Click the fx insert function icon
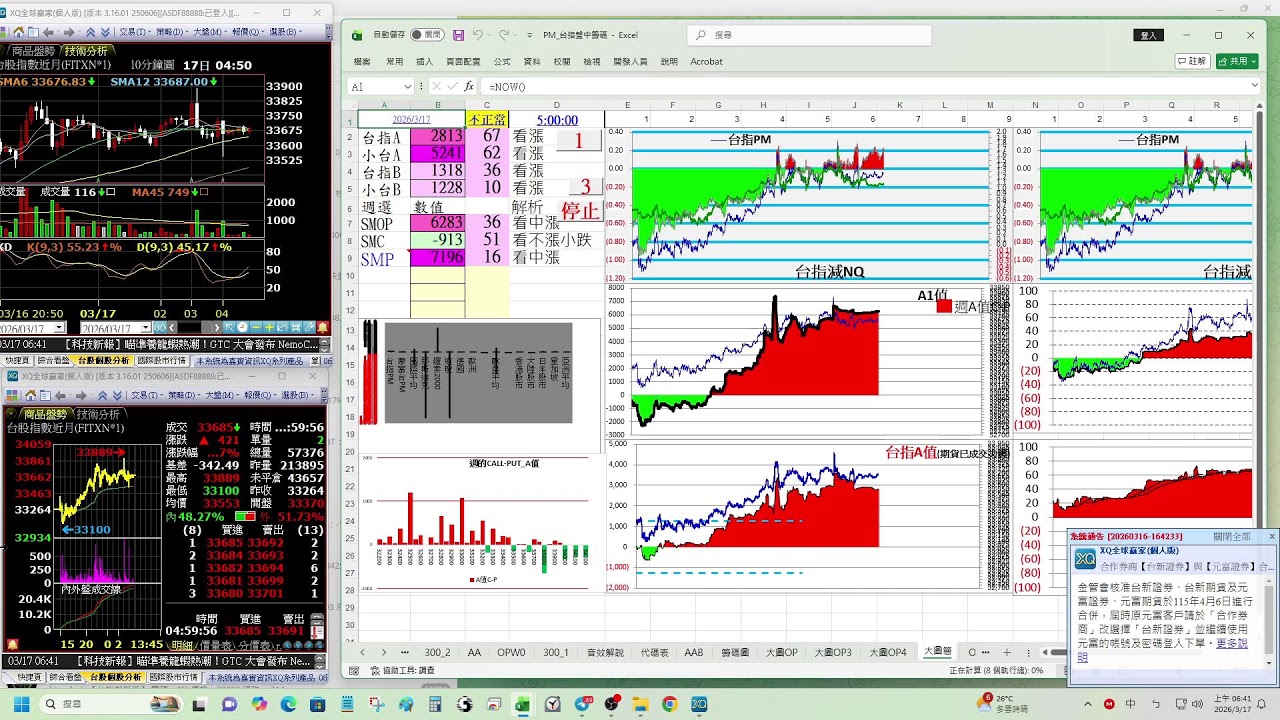Image resolution: width=1280 pixels, height=720 pixels. (x=469, y=86)
